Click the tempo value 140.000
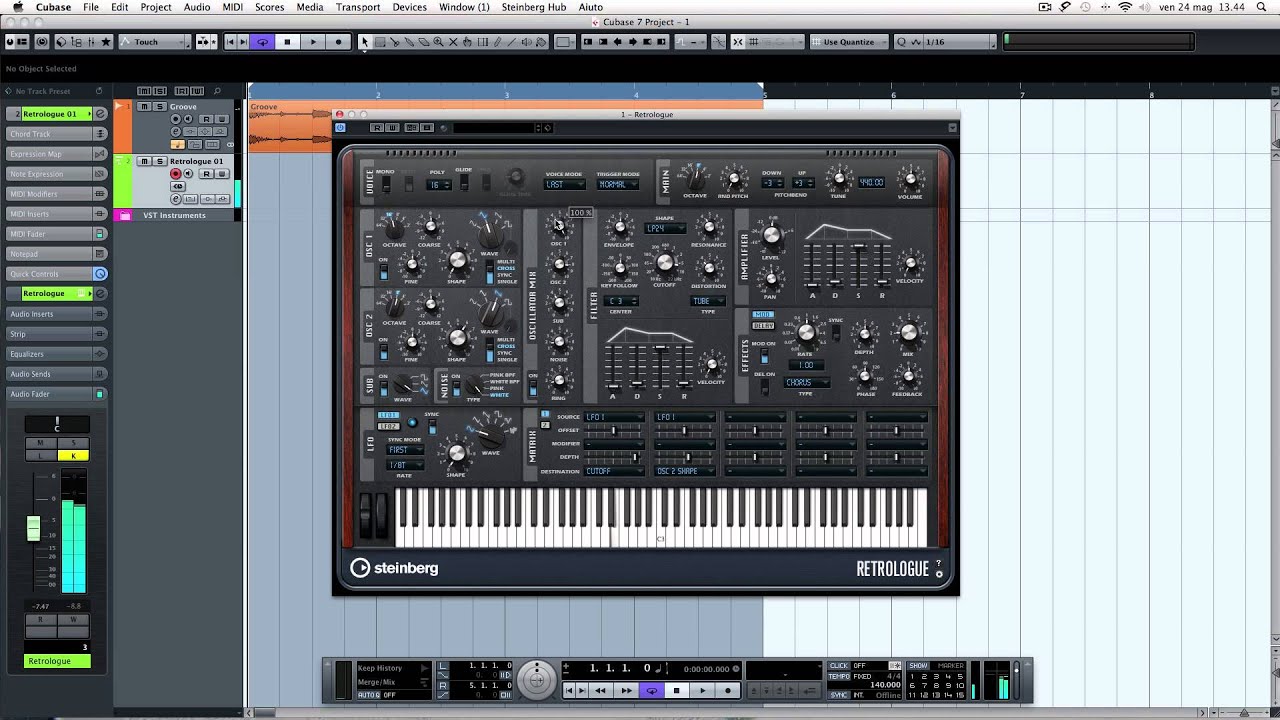Viewport: 1280px width, 720px height. tap(885, 685)
